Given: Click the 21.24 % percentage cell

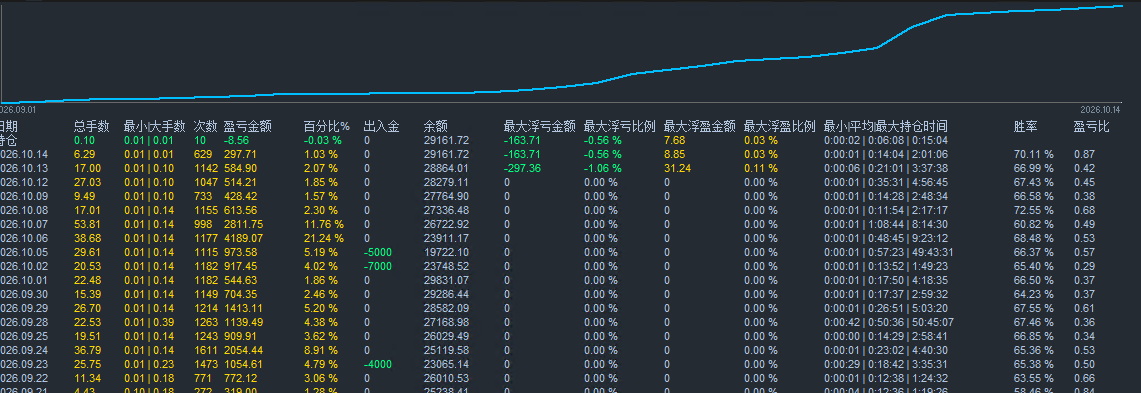Looking at the screenshot, I should coord(324,238).
